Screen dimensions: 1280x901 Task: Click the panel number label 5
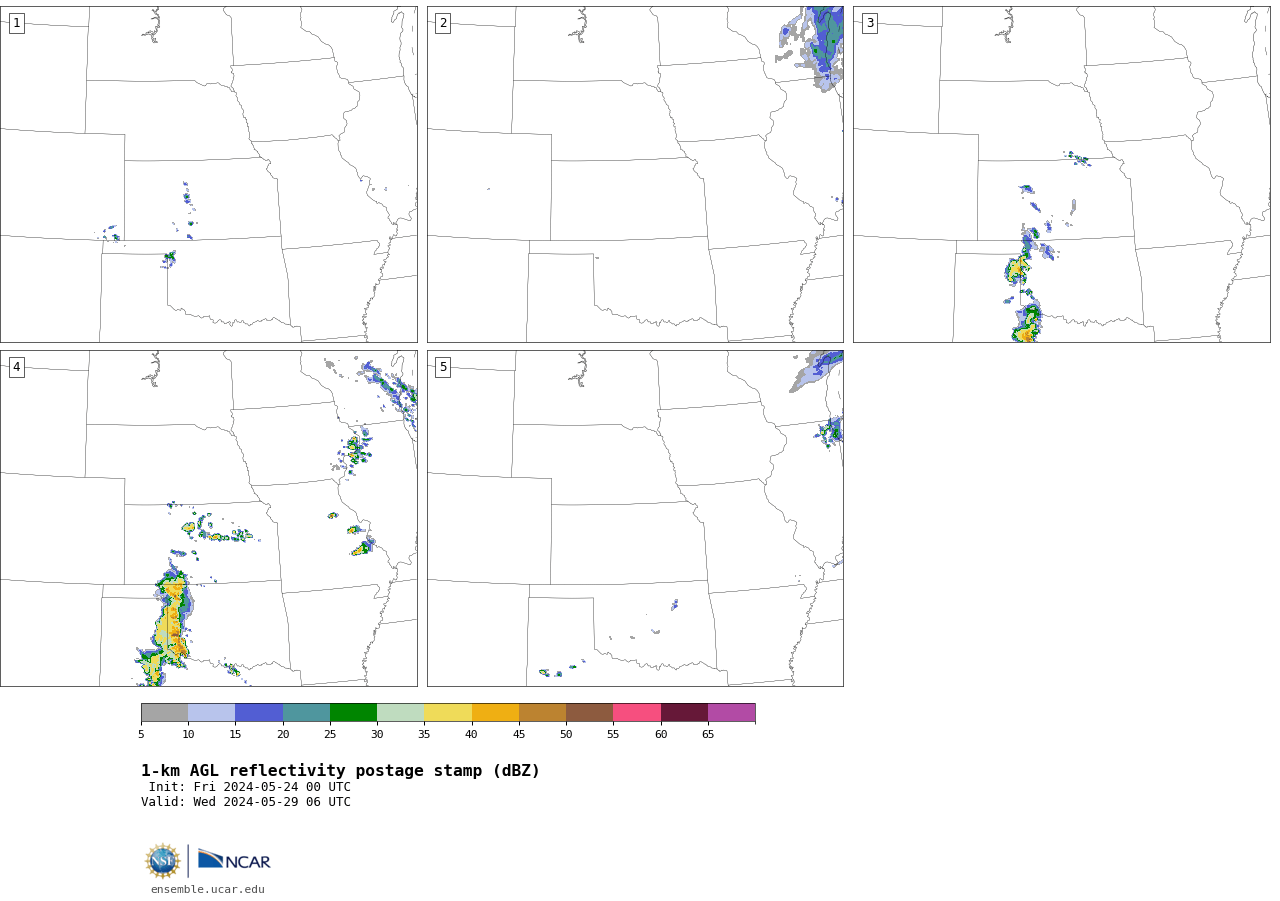pos(443,367)
